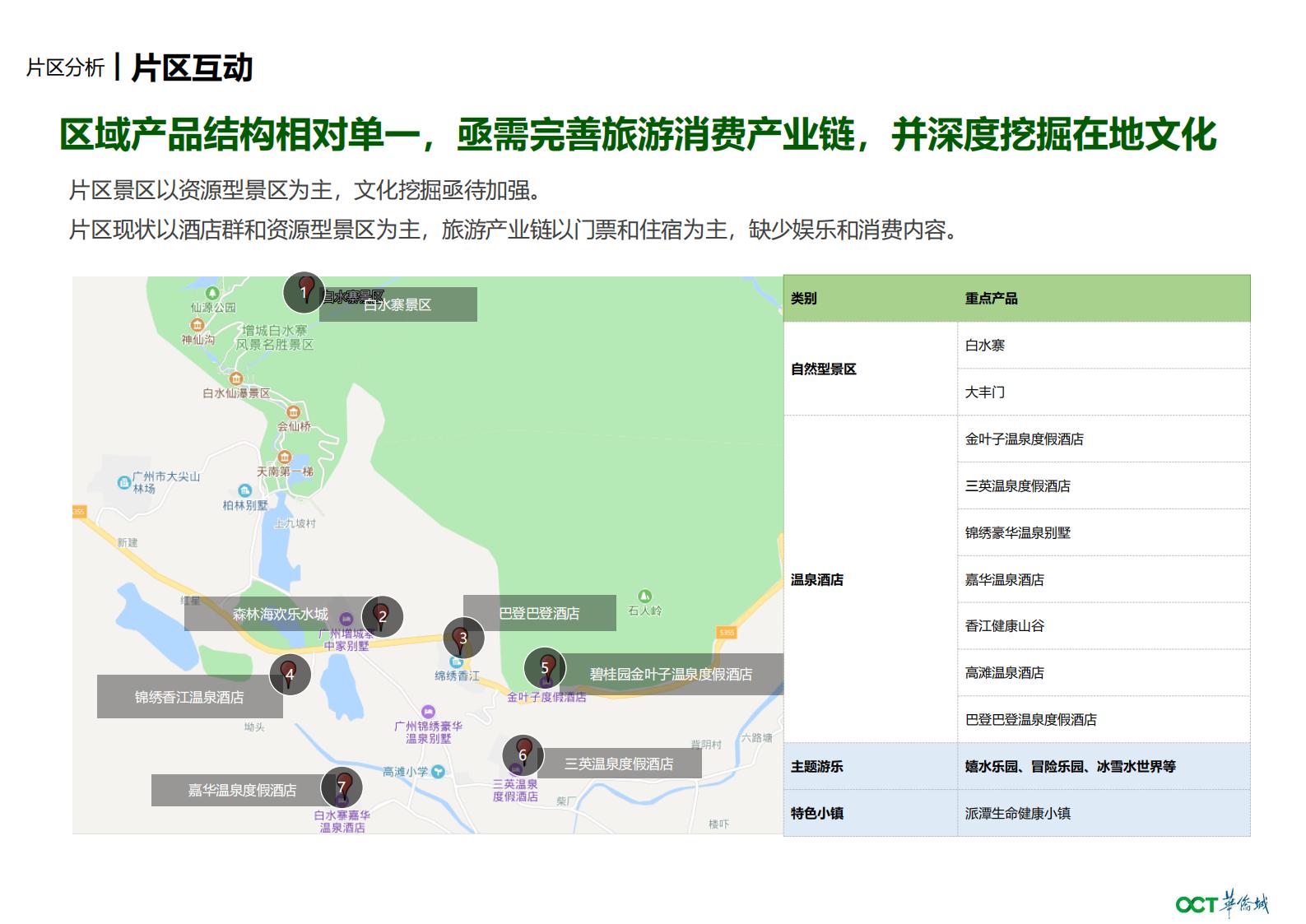The width and height of the screenshot is (1306, 924).
Task: Click the 上九坡村 map label
Action: coord(295,523)
